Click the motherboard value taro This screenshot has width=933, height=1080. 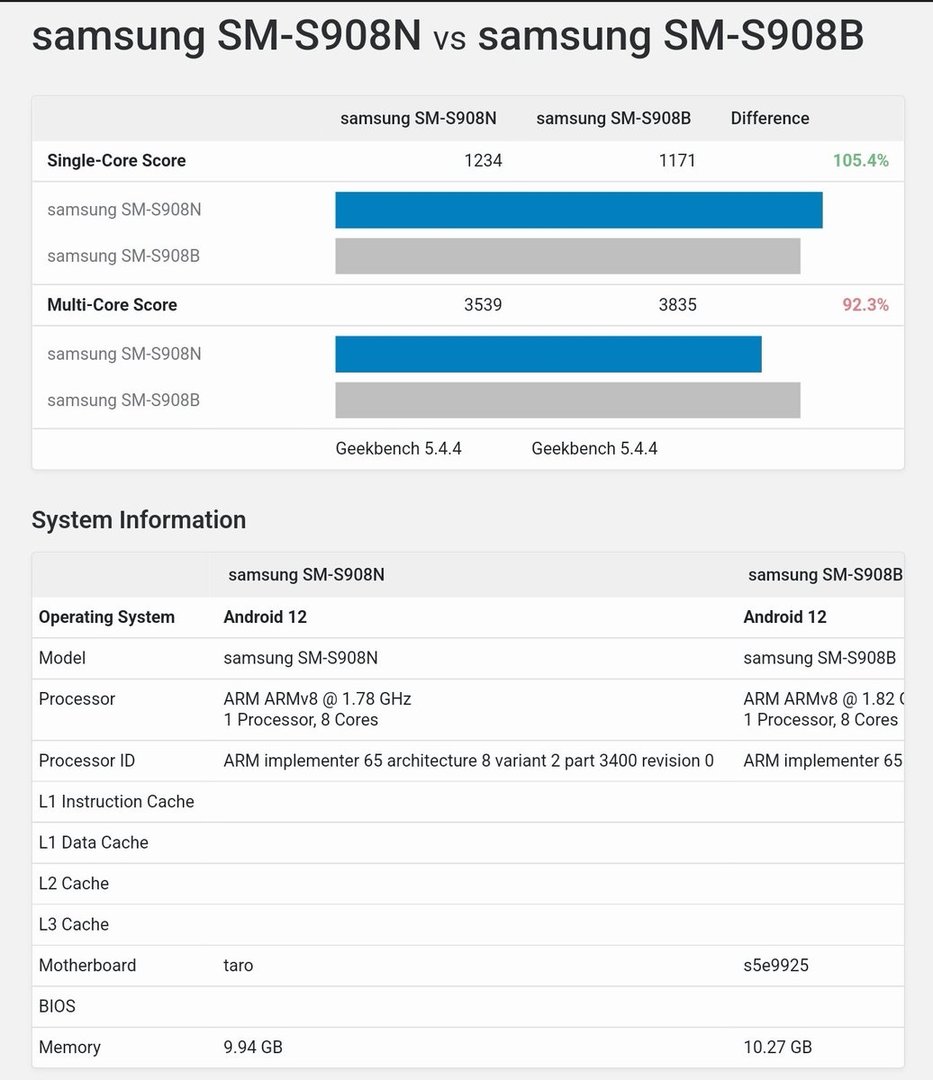click(x=238, y=966)
